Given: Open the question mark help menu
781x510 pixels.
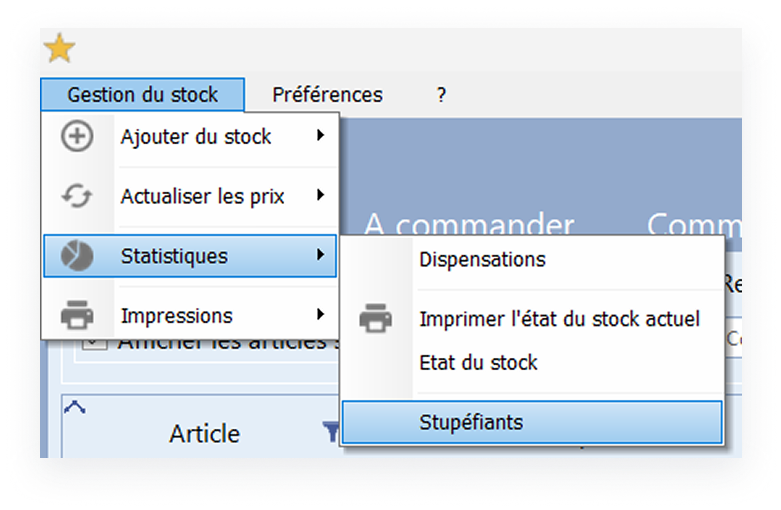Looking at the screenshot, I should tap(441, 95).
